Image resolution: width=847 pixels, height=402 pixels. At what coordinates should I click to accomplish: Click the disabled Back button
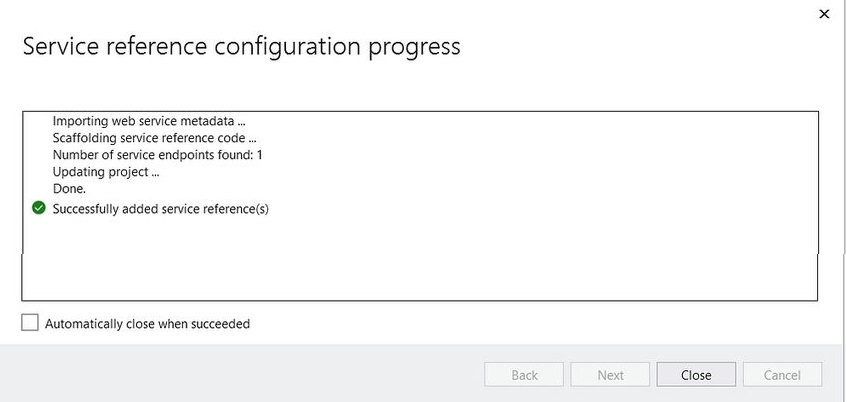click(x=524, y=374)
